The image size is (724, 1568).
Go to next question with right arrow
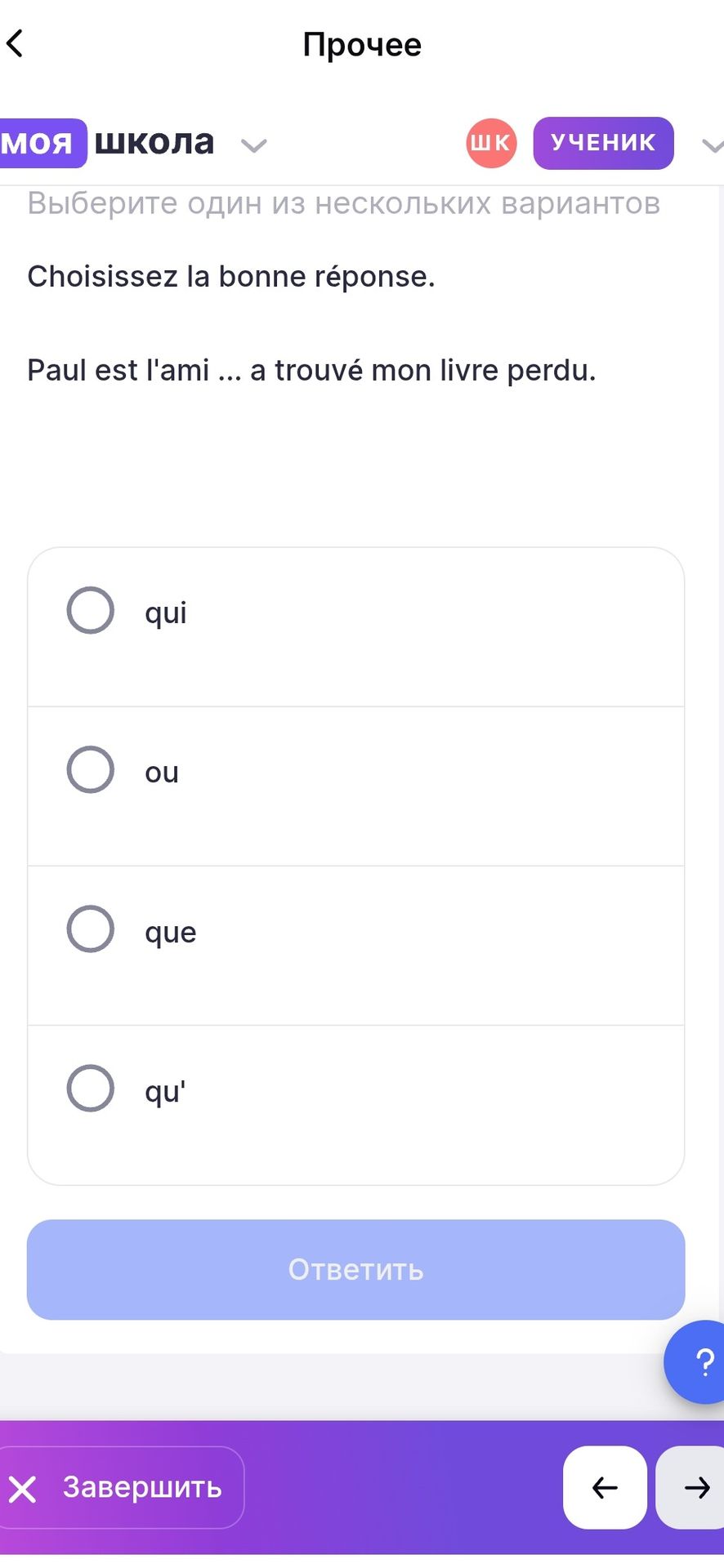[693, 1487]
